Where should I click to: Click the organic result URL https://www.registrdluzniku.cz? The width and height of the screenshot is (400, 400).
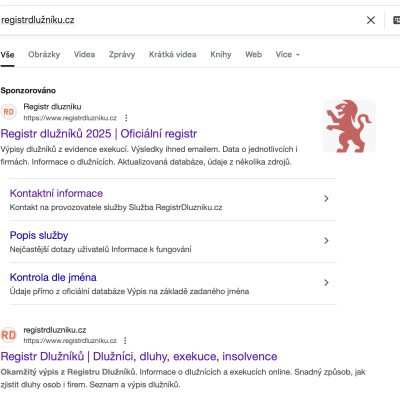(70, 341)
